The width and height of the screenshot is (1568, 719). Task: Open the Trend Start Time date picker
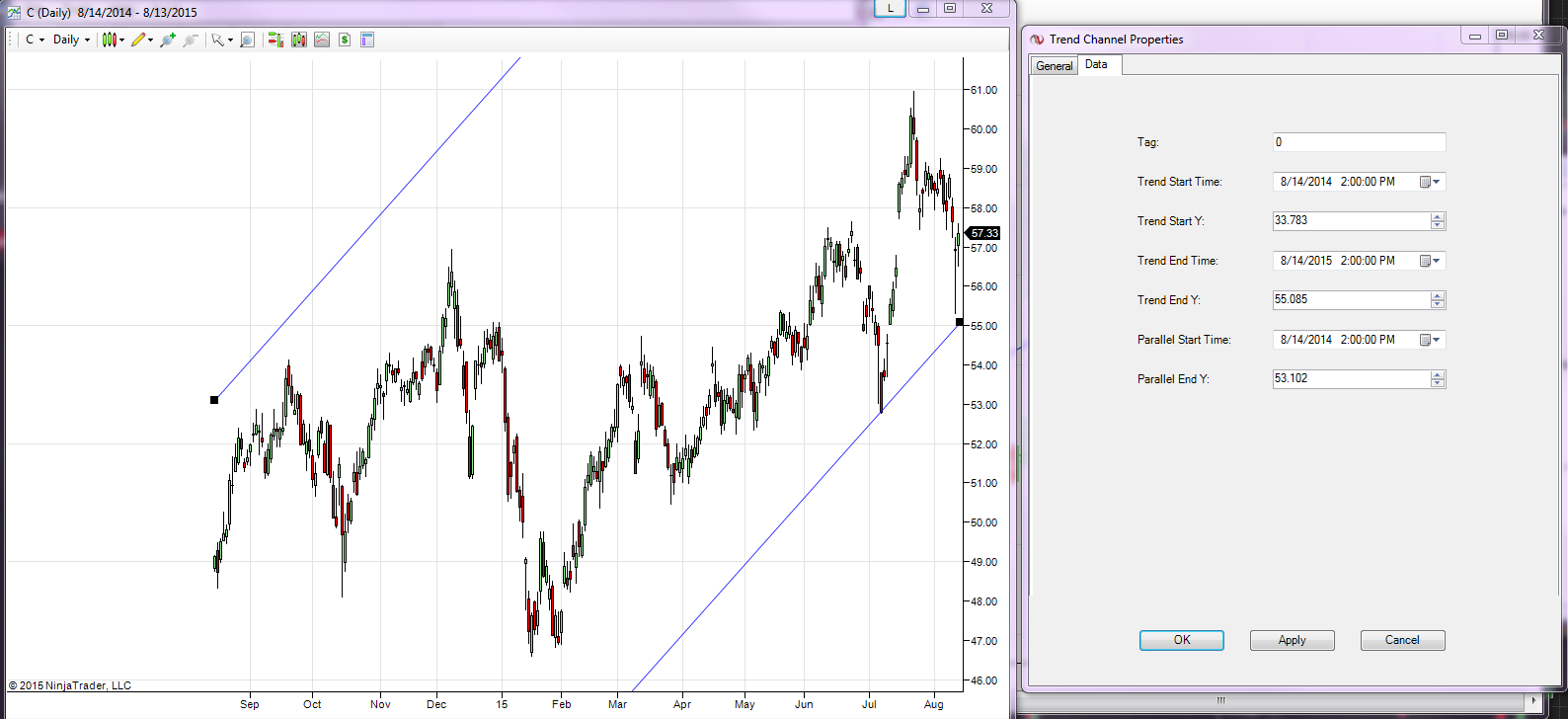pos(1430,182)
